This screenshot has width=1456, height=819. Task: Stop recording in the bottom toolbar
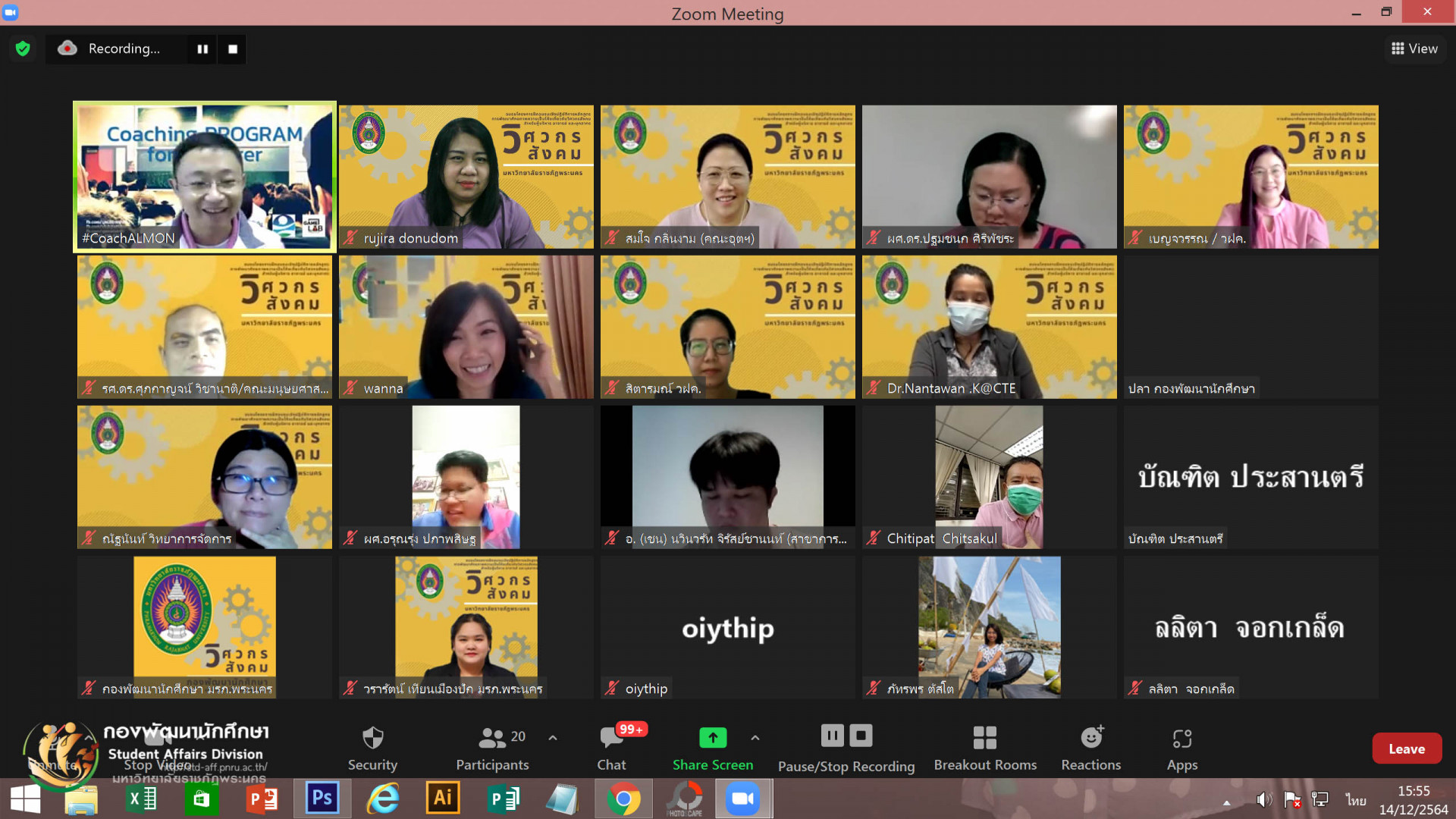[x=861, y=736]
